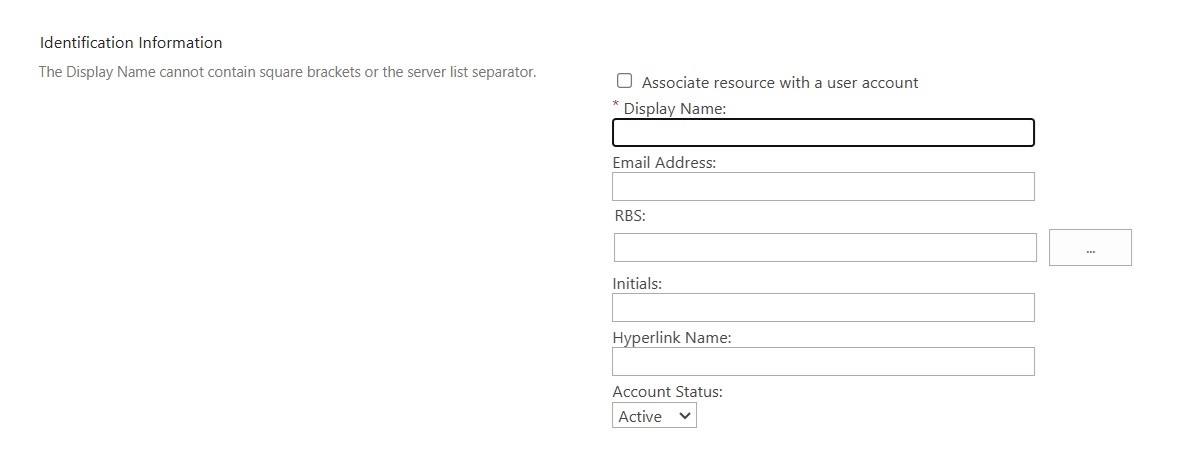Click the Identification Information section heading

click(131, 43)
